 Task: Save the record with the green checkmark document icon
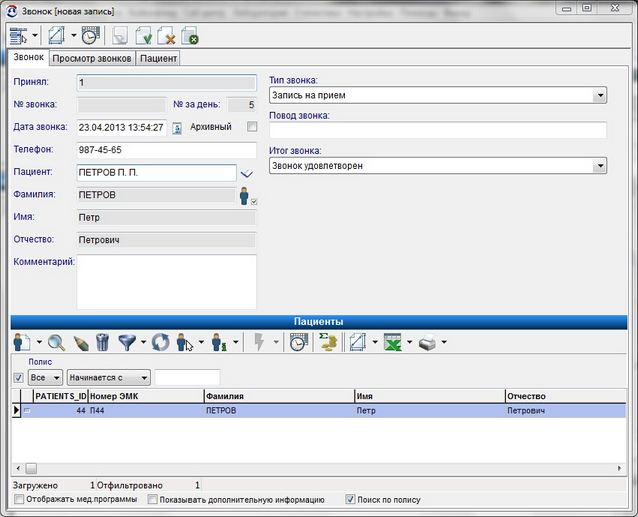coord(143,36)
